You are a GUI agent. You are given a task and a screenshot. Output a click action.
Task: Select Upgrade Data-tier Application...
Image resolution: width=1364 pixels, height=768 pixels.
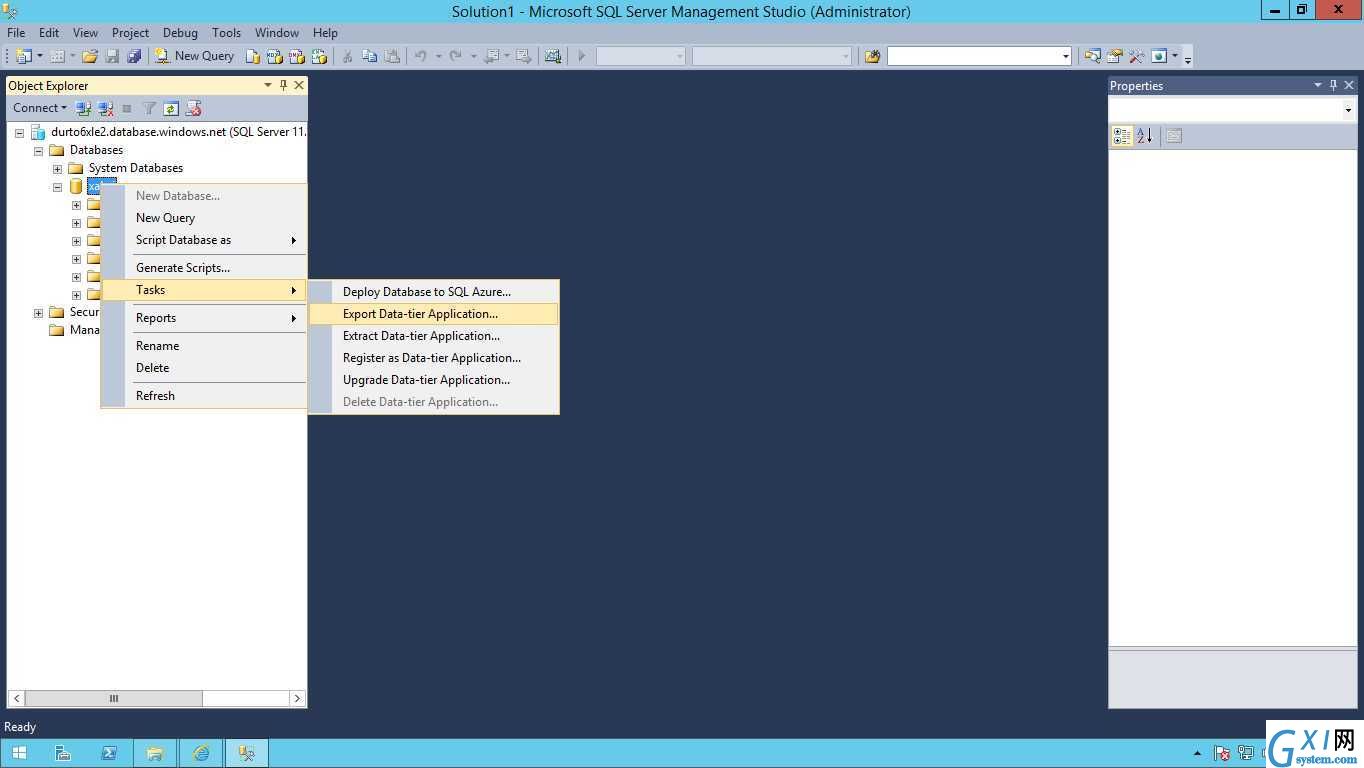434,380
